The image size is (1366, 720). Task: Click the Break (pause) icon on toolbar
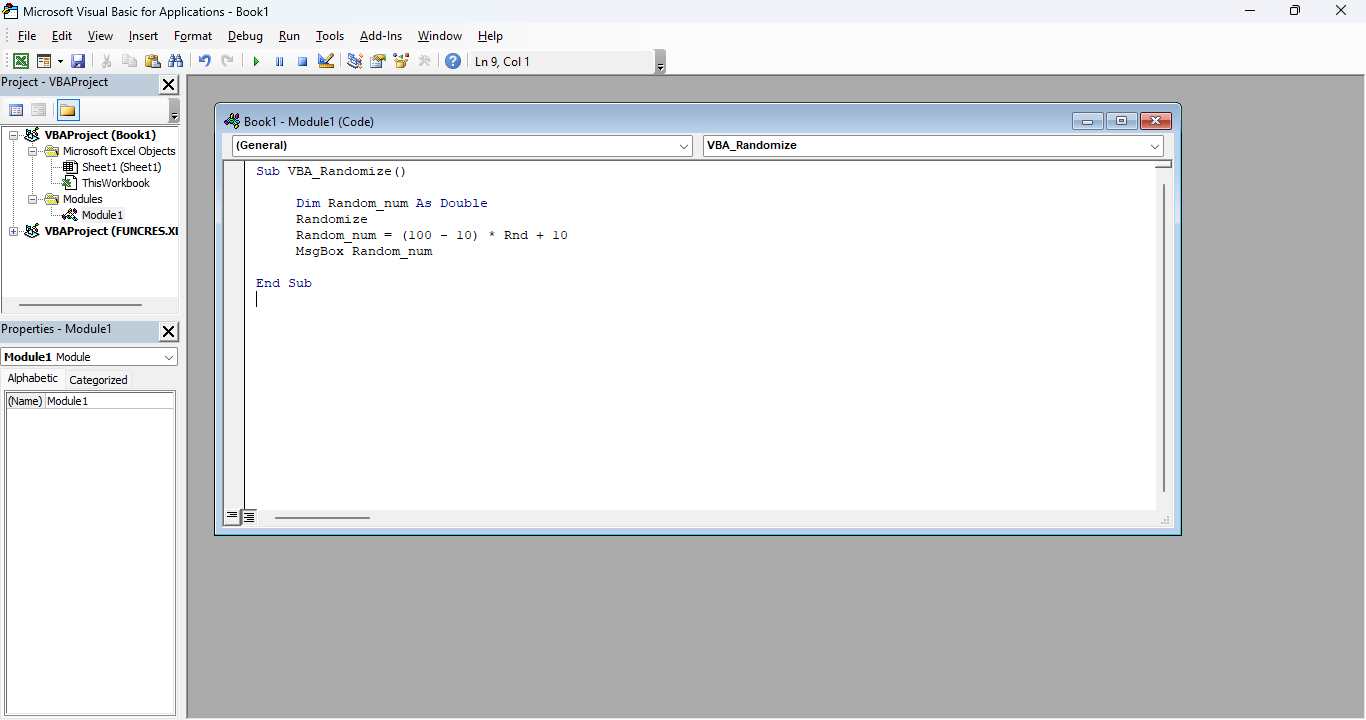pyautogui.click(x=279, y=60)
